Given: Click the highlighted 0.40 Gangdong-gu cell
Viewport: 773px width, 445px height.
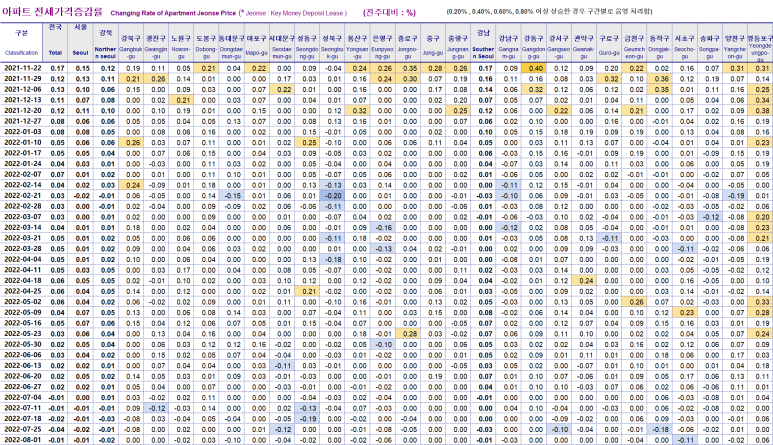Looking at the screenshot, I should point(533,68).
